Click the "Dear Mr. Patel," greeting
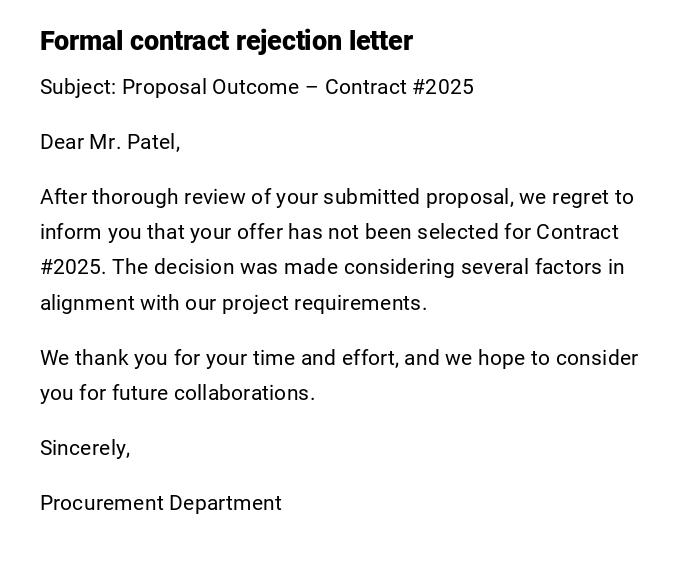Image resolution: width=700 pixels, height=566 pixels. coord(110,142)
